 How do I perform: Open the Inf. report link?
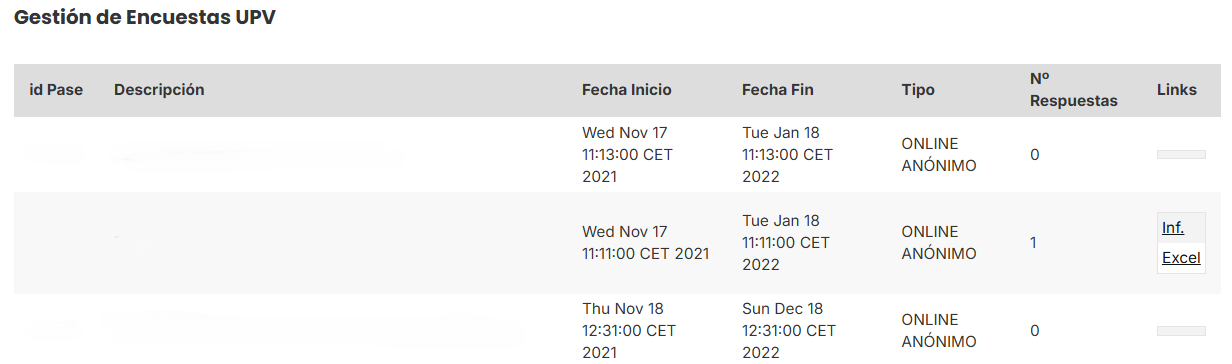[x=1173, y=228]
